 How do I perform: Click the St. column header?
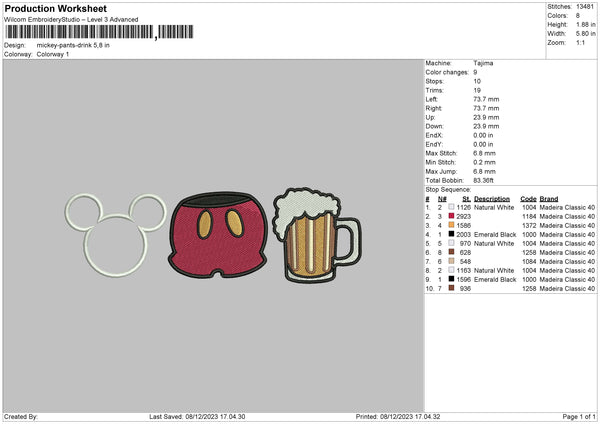(466, 199)
